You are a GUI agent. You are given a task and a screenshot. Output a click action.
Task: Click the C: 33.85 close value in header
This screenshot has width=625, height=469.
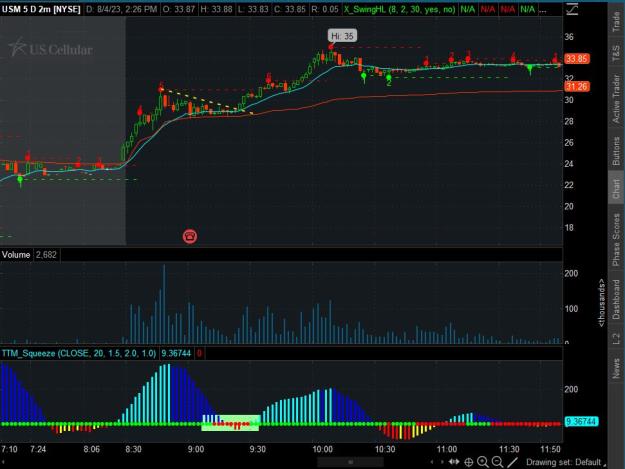pos(290,9)
